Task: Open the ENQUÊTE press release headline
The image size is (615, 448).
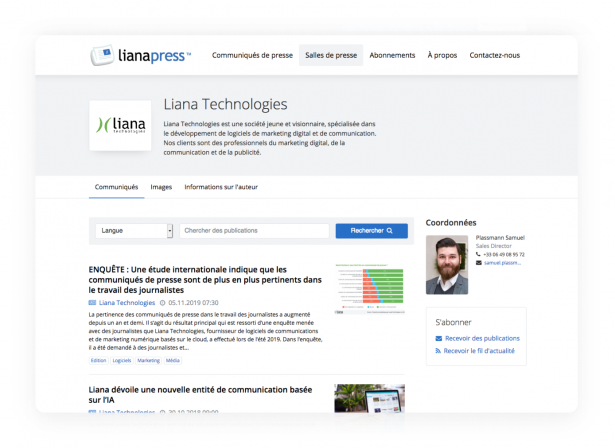Action: click(x=205, y=280)
